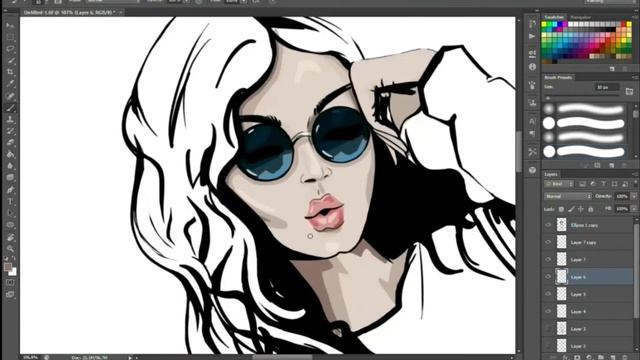
Task: Swap foreground and background colors
Action: (14, 258)
